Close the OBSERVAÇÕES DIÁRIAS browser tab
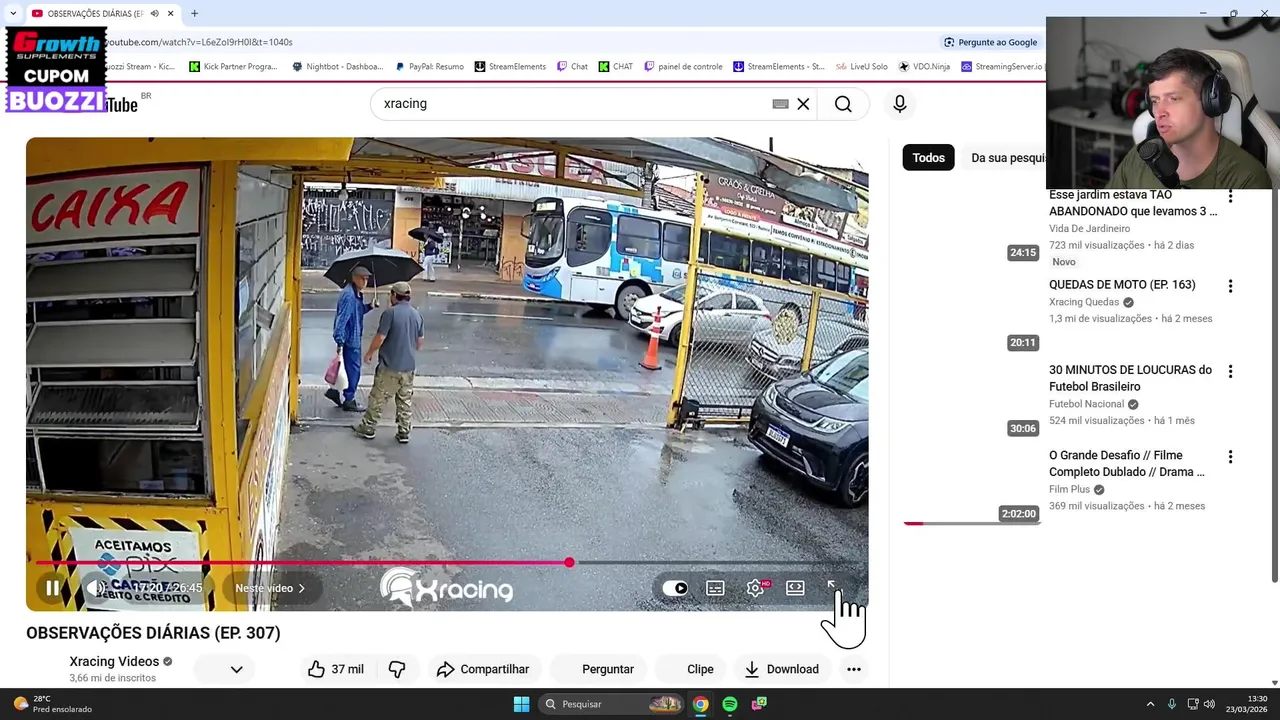The image size is (1280, 720). 171,14
